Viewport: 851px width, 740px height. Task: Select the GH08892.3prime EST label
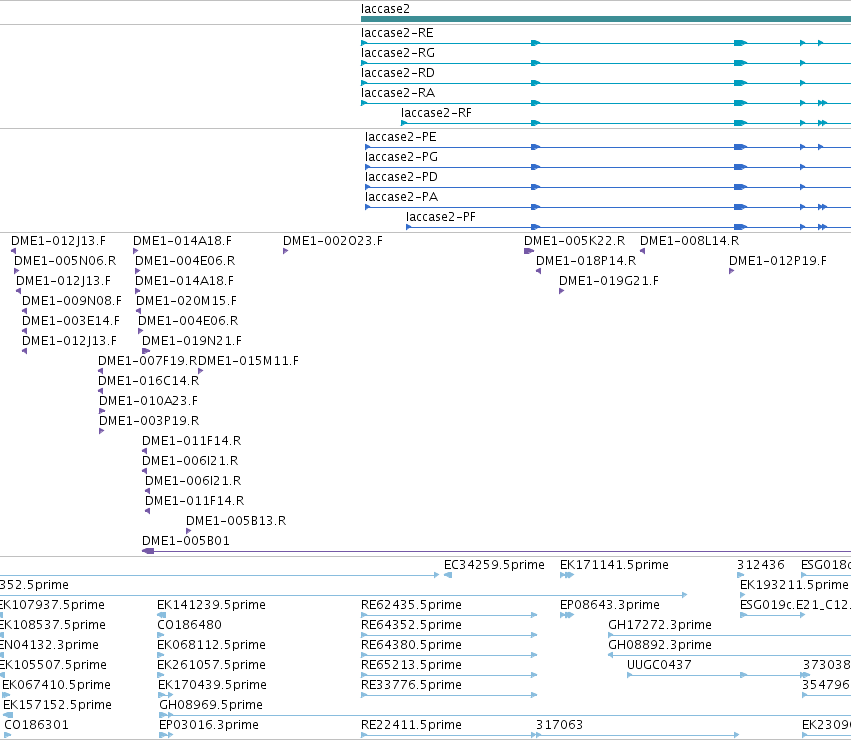(660, 646)
